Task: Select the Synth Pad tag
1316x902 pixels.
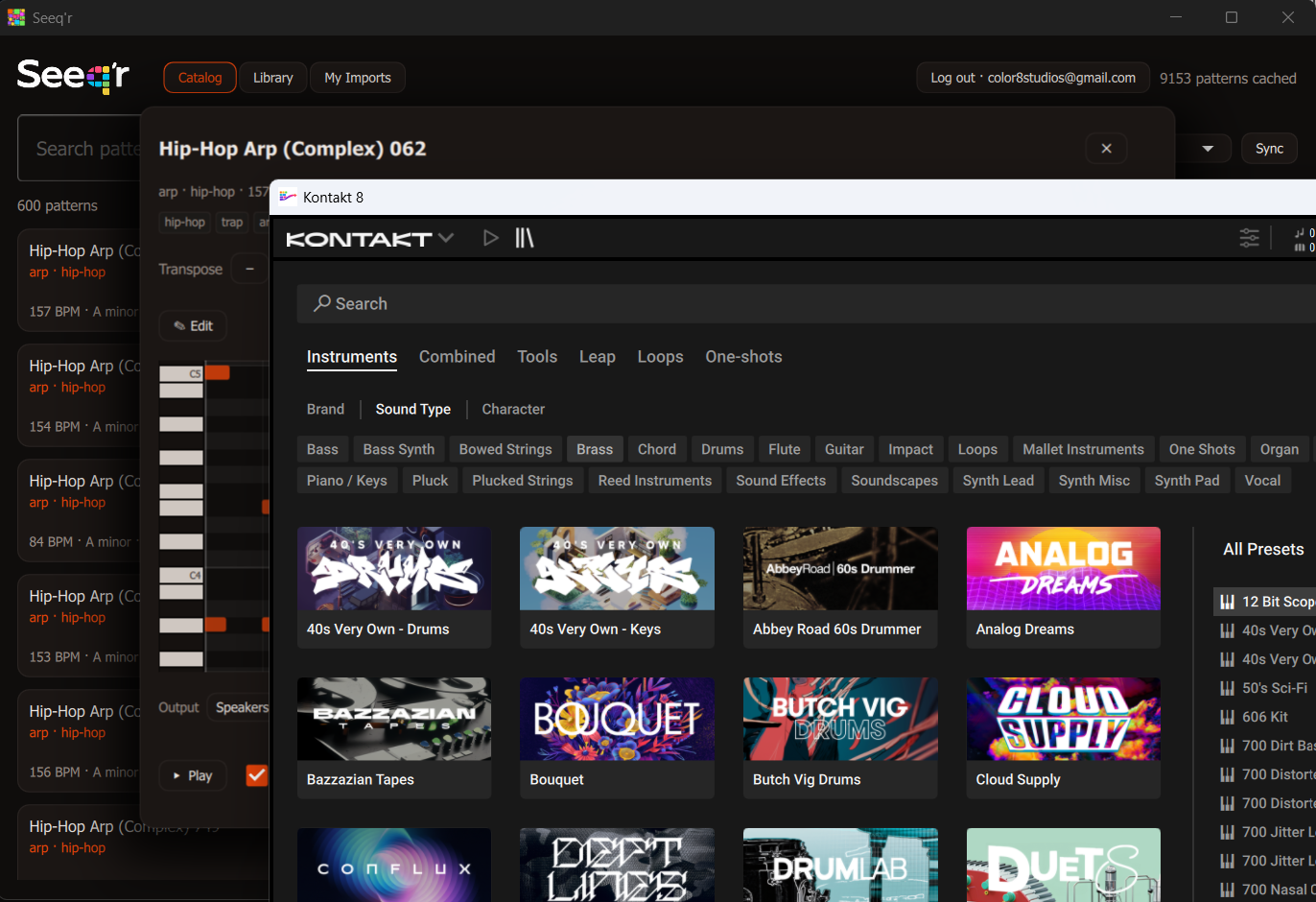Action: point(1187,481)
